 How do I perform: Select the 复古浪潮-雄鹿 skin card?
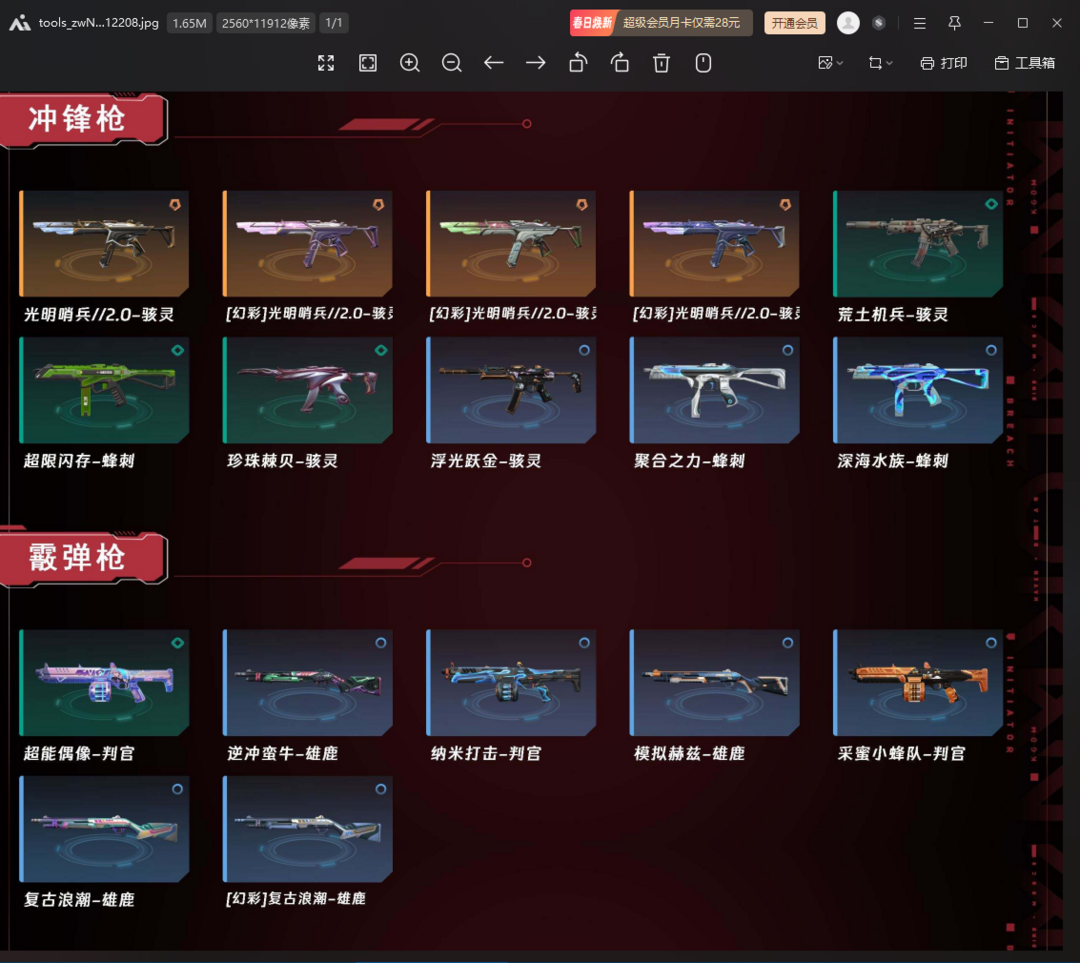[104, 829]
